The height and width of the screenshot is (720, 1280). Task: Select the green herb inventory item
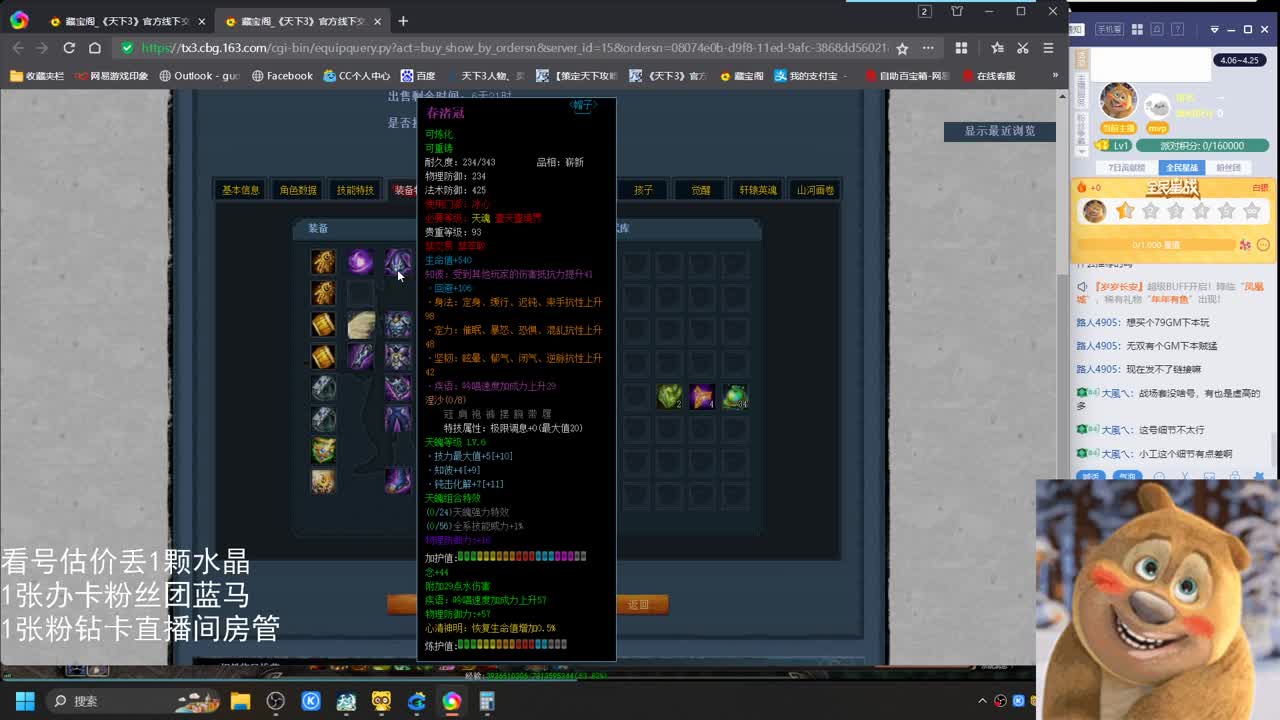[669, 396]
